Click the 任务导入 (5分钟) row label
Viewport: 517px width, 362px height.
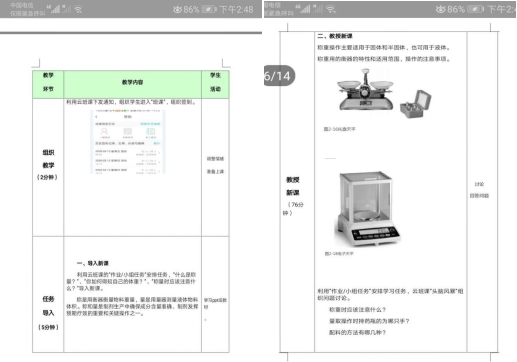click(48, 313)
